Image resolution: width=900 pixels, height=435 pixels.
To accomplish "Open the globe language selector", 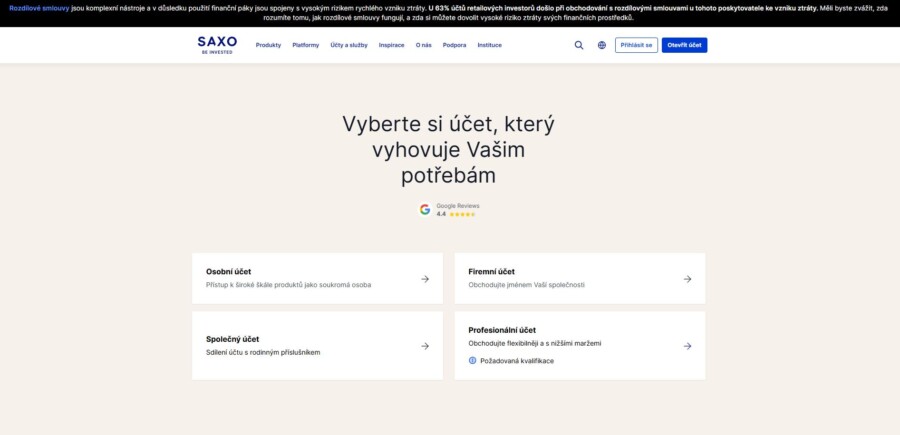I will (x=602, y=45).
